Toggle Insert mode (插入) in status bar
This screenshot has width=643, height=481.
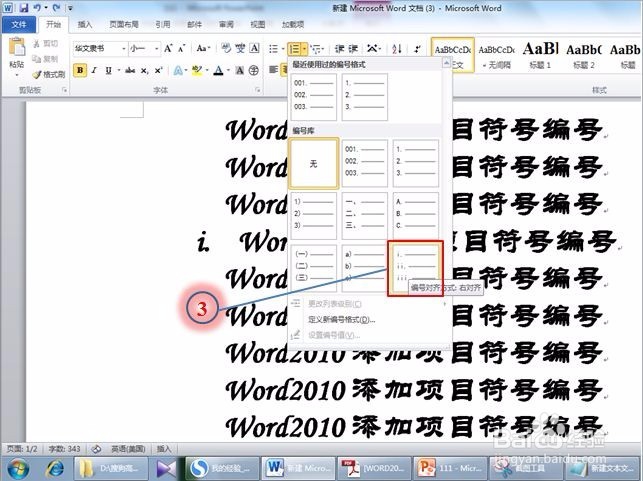164,449
